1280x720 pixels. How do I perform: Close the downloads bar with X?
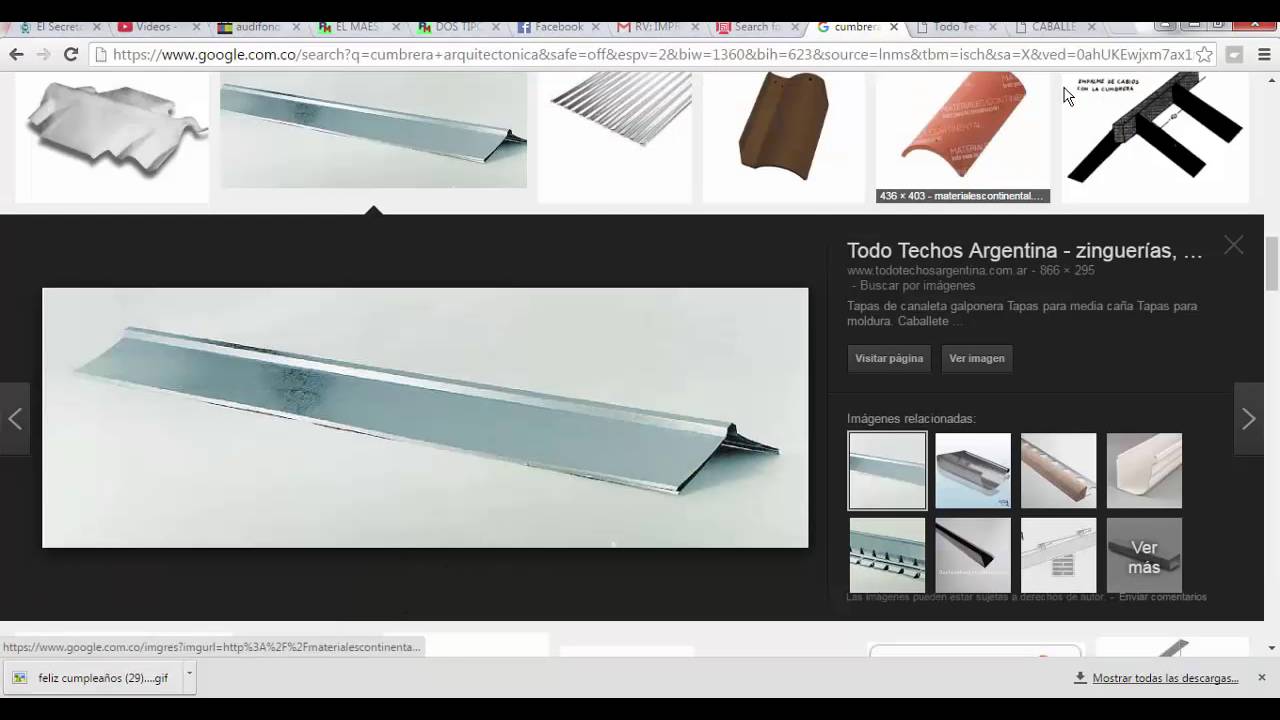point(1262,677)
